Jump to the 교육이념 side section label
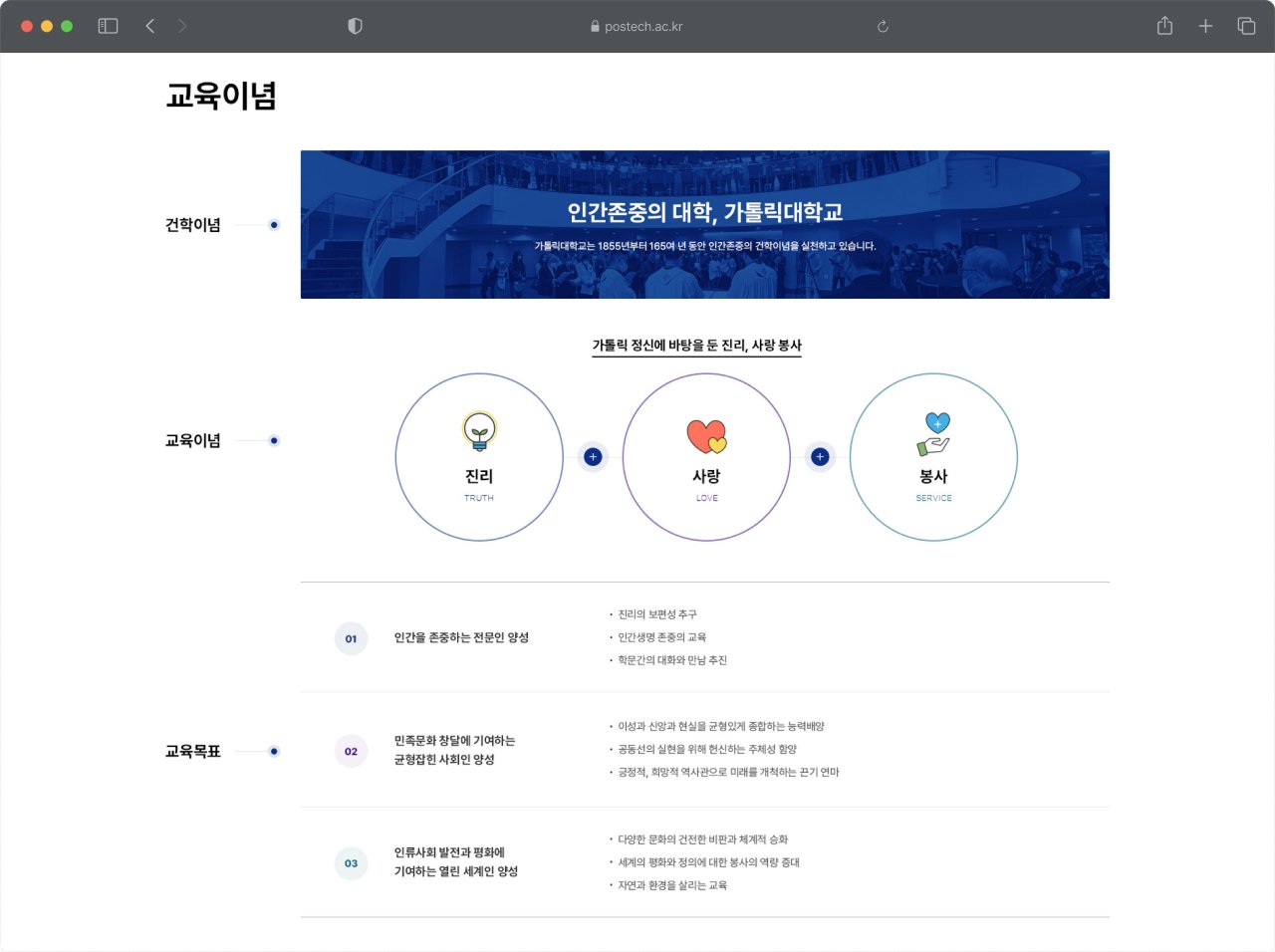Screen dimensions: 1275x952 coord(193,440)
